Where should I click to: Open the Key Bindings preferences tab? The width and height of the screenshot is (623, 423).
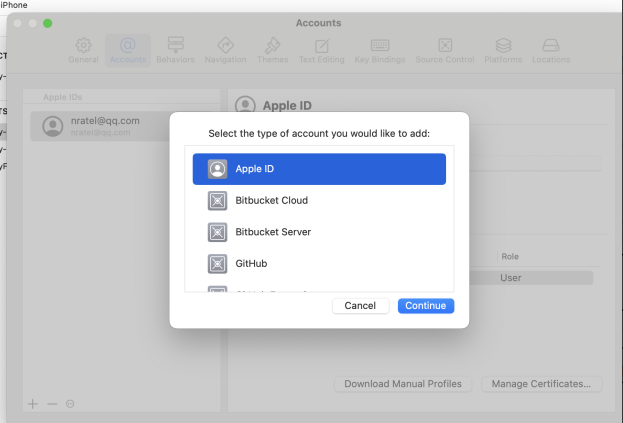[380, 50]
